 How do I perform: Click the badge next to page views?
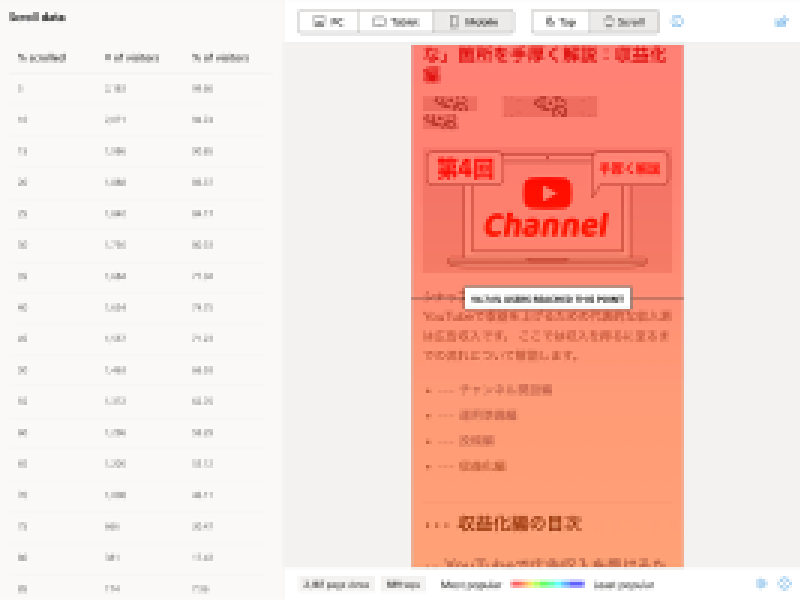pos(403,584)
